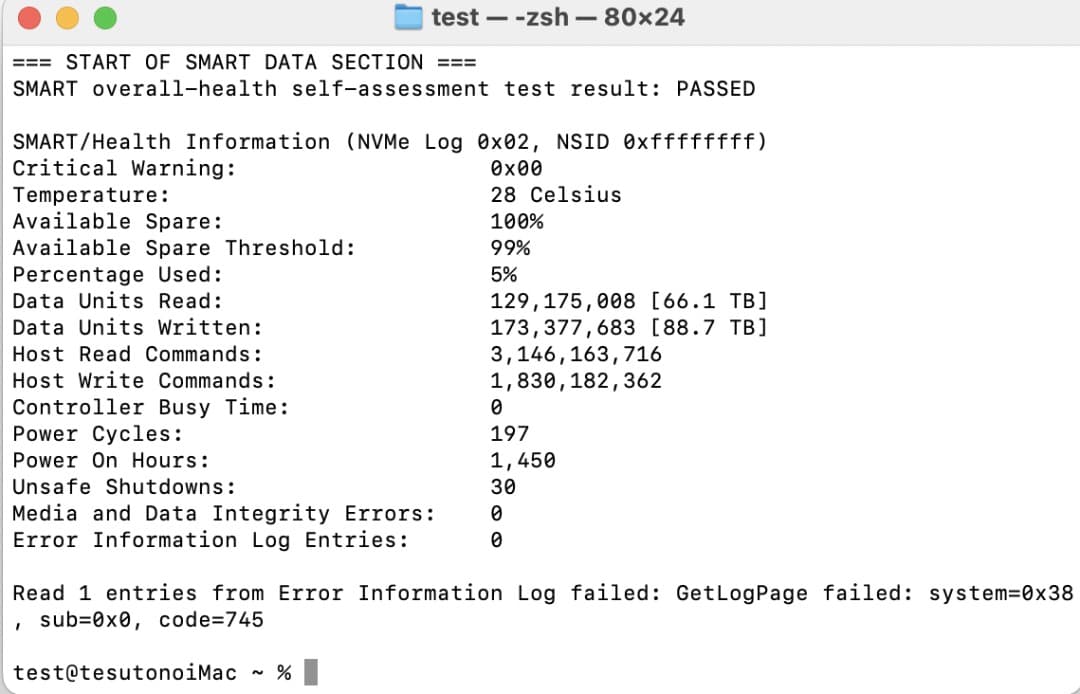Click the green full-screen window button
The width and height of the screenshot is (1080, 694).
(x=104, y=18)
